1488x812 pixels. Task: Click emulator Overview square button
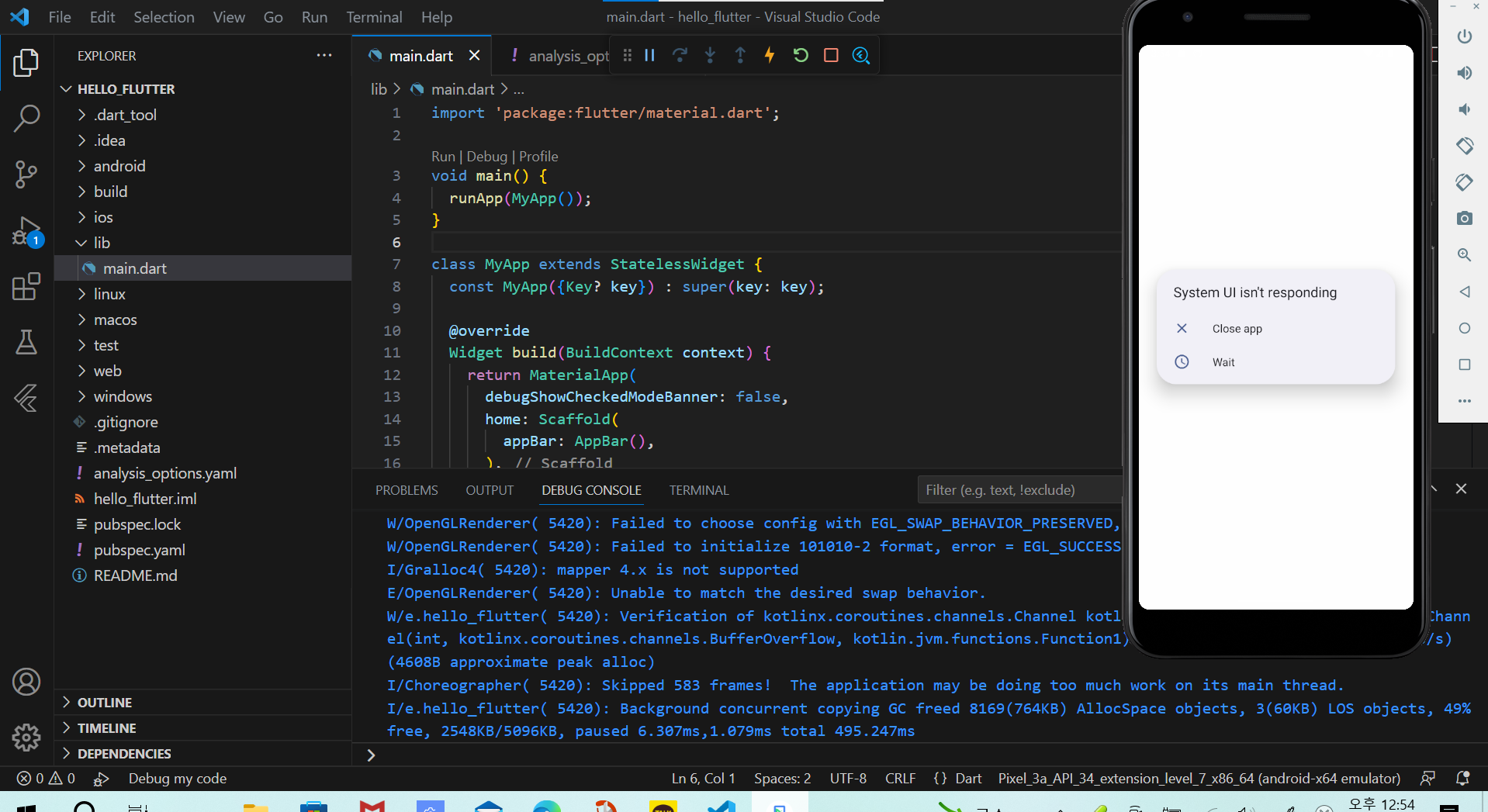[1464, 365]
